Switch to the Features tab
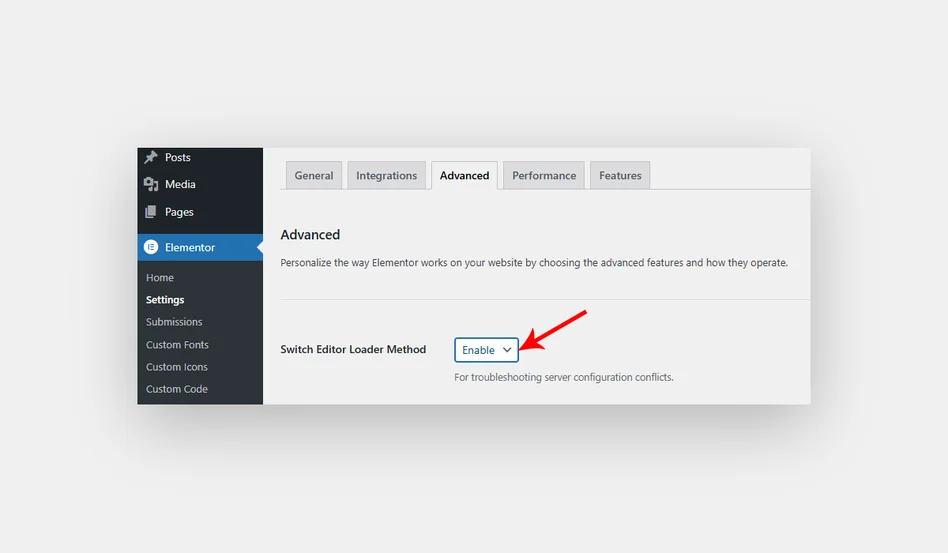948x553 pixels. 620,176
